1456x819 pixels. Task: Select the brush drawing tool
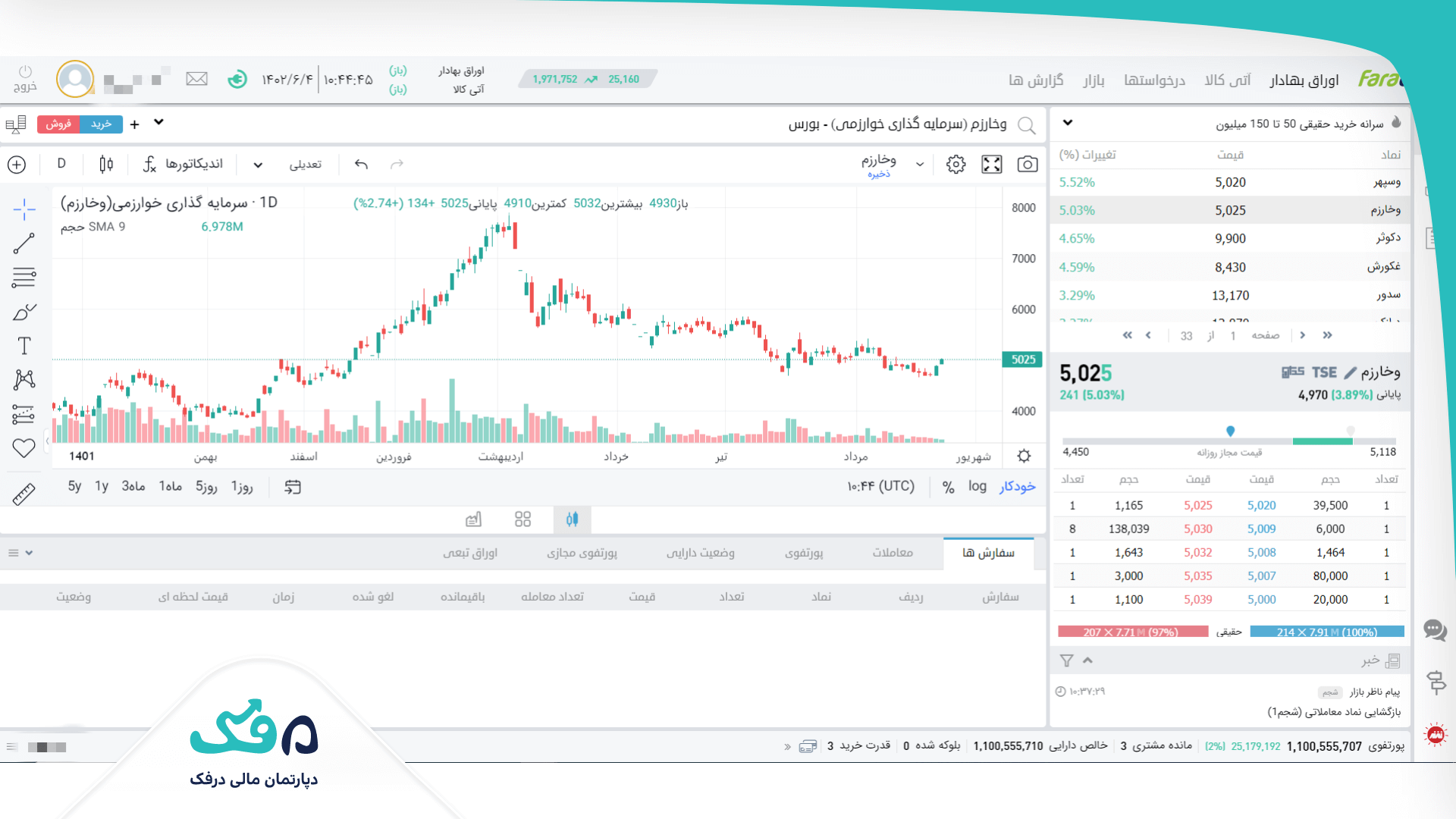[x=24, y=312]
